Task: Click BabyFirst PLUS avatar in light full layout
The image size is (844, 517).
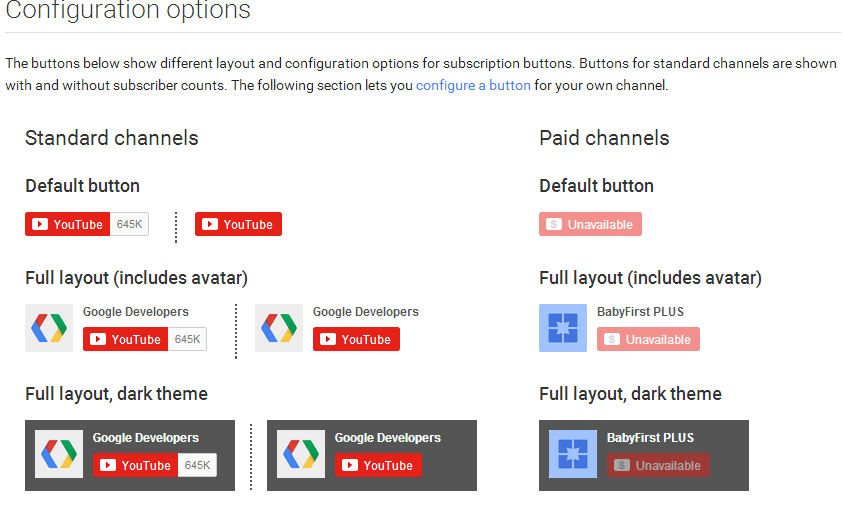Action: [563, 328]
